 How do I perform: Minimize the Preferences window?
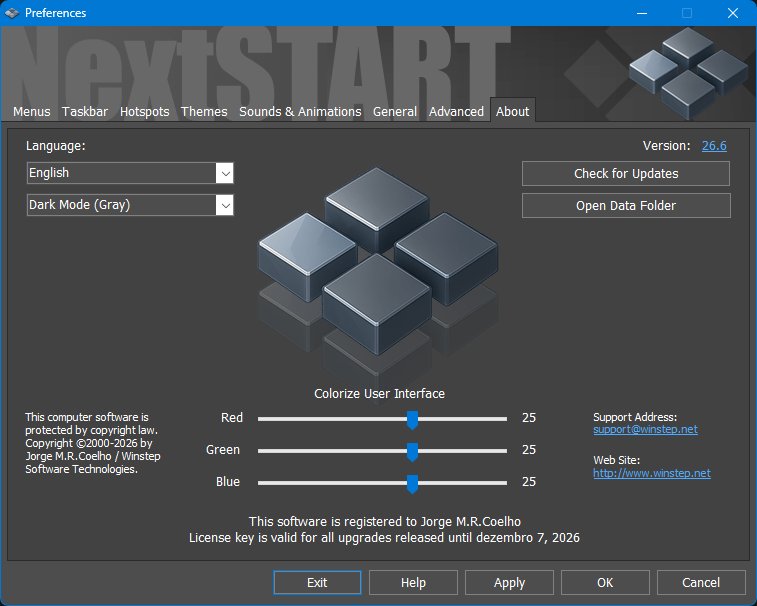[x=642, y=13]
